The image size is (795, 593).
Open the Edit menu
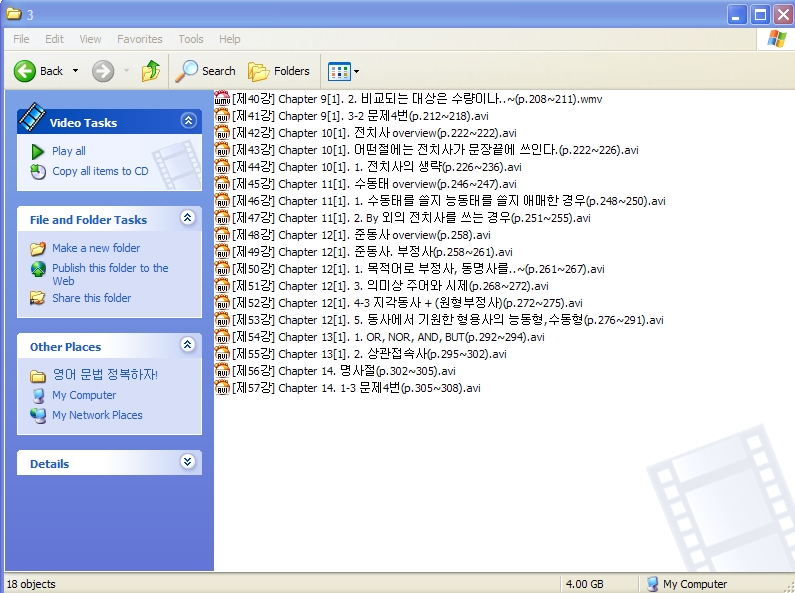(54, 39)
